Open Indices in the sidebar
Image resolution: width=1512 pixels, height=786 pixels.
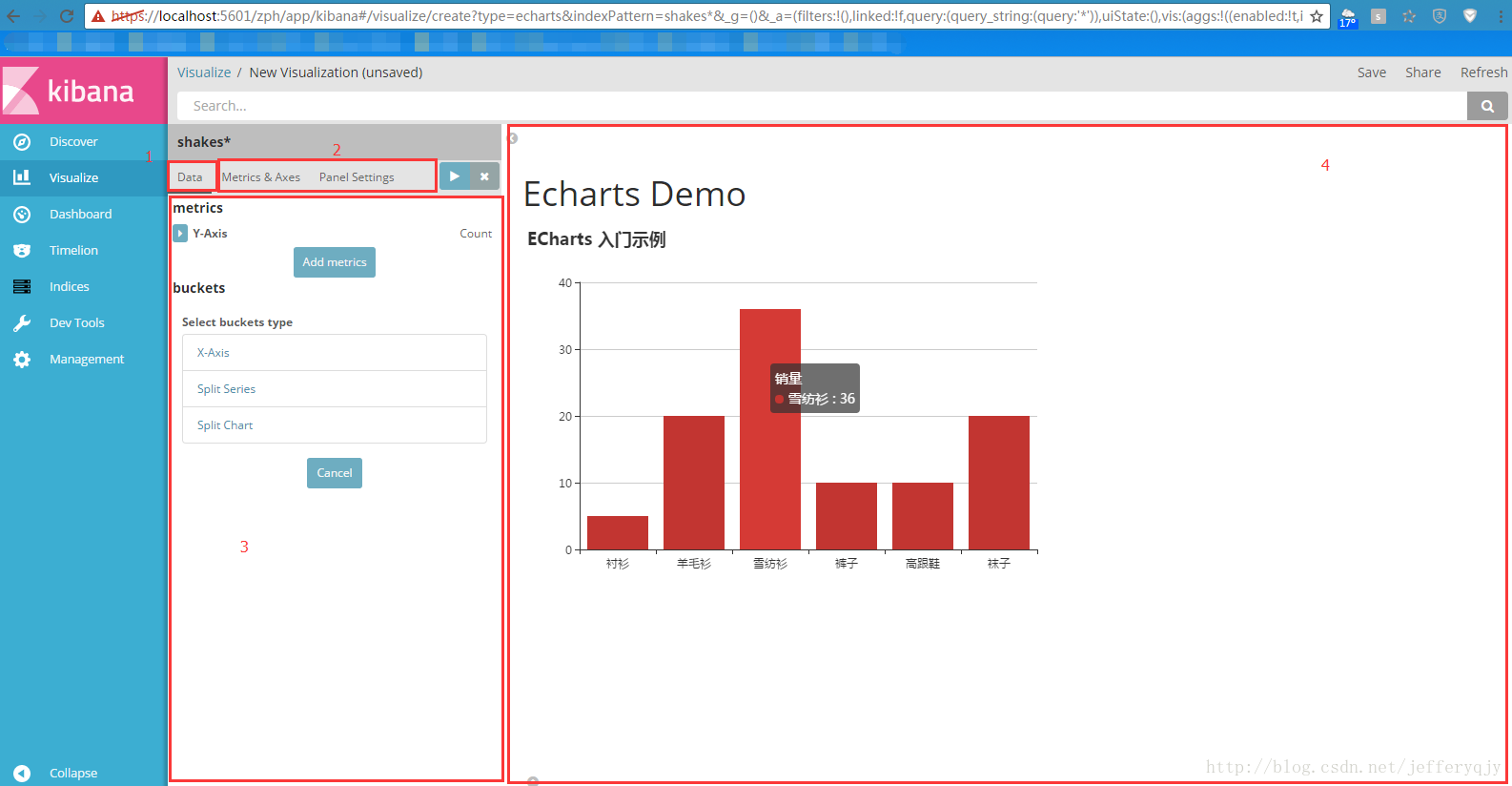tap(70, 287)
